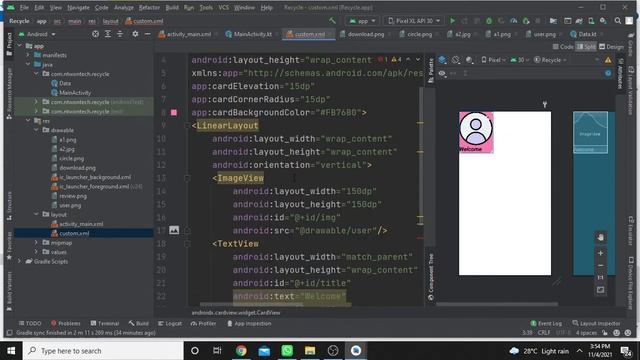Select design surface layers icon
Image resolution: width=640 pixels, height=360 pixels.
[x=442, y=60]
